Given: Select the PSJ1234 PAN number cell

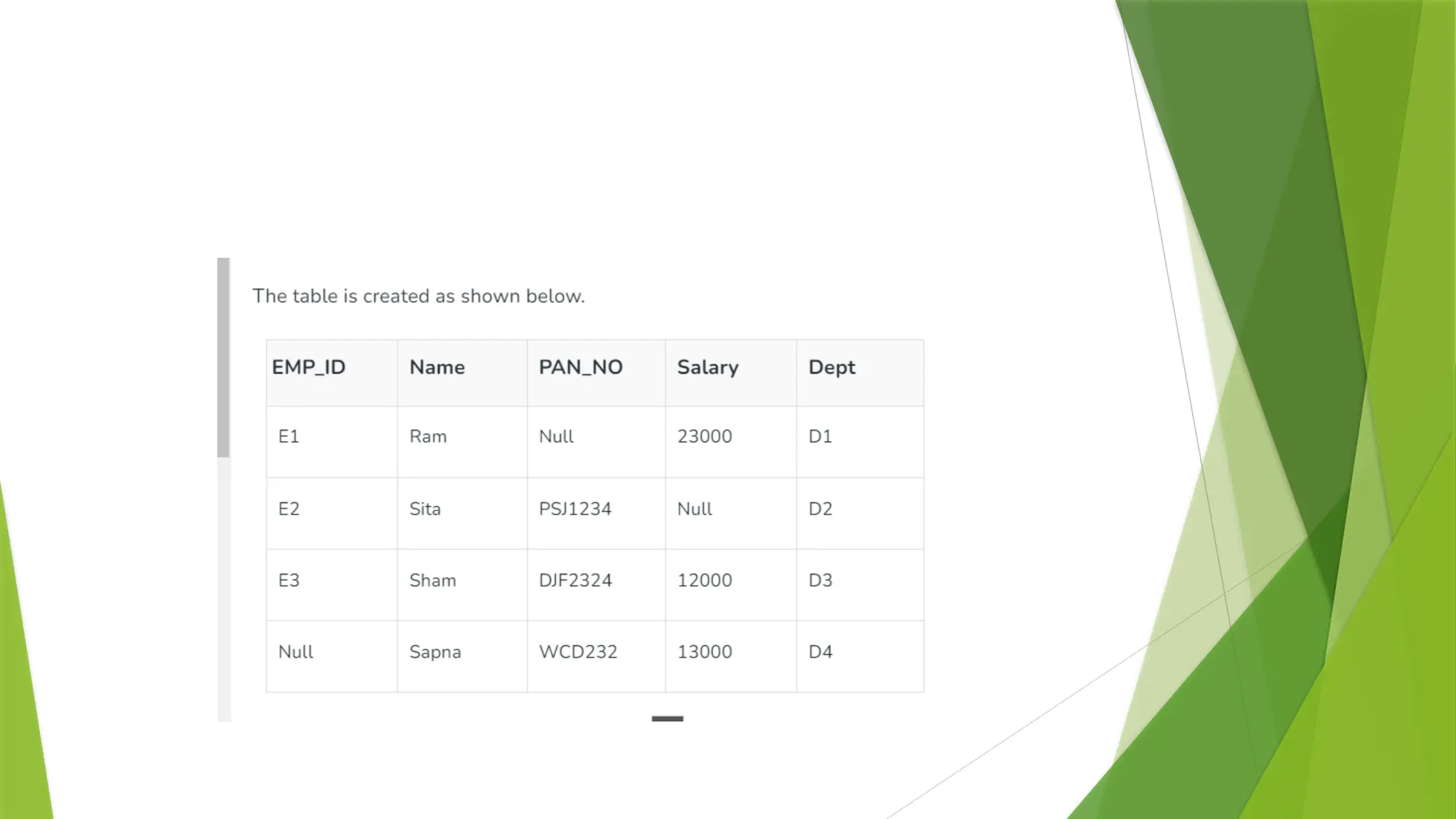Looking at the screenshot, I should click(x=574, y=509).
